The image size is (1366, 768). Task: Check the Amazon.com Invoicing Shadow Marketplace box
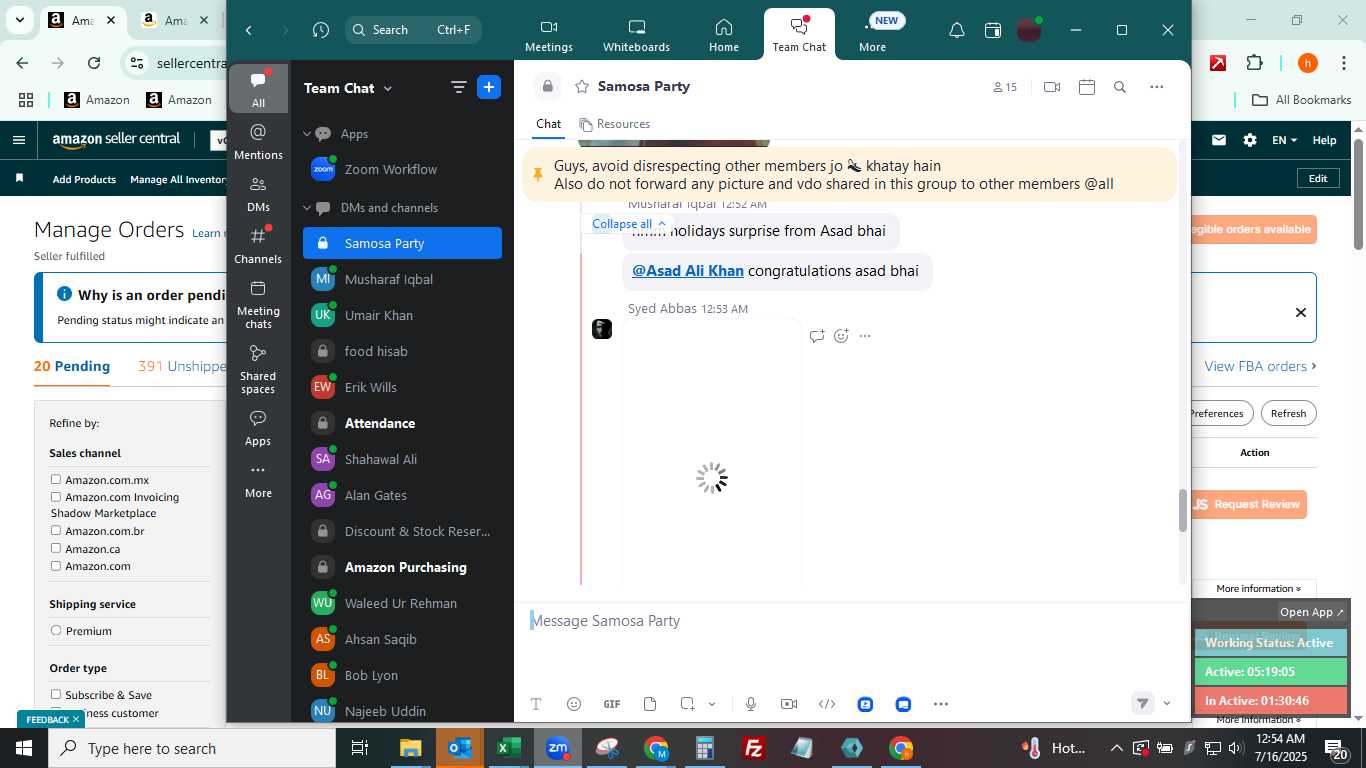point(56,497)
